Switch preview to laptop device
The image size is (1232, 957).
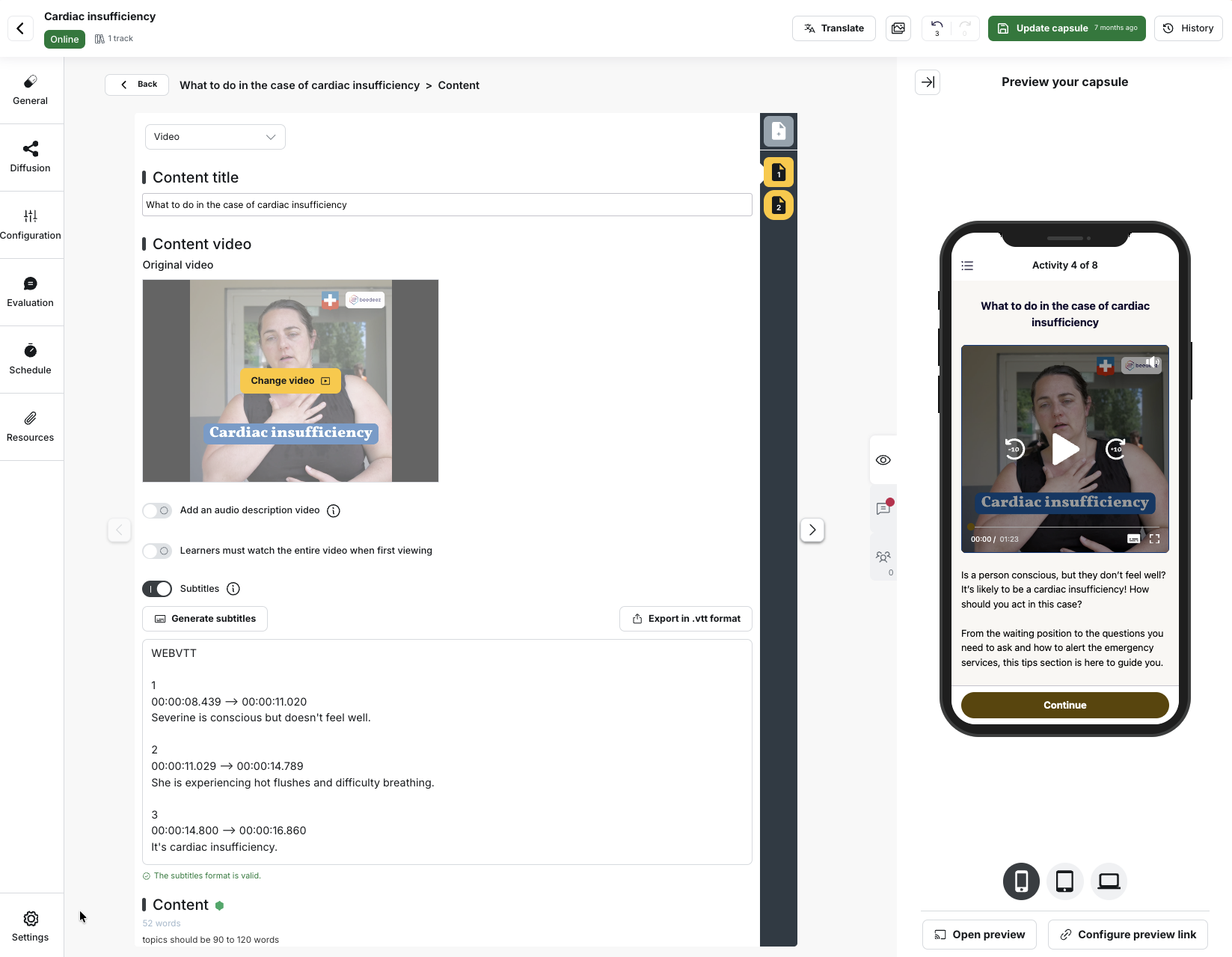coord(1109,881)
